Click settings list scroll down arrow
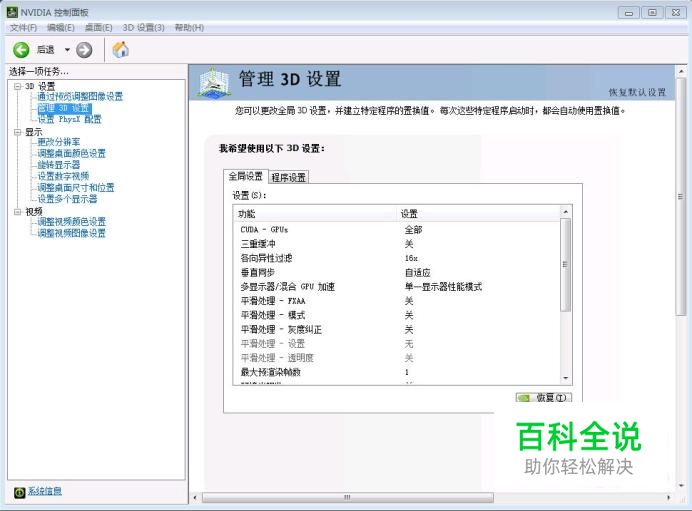The image size is (692, 511). 565,379
